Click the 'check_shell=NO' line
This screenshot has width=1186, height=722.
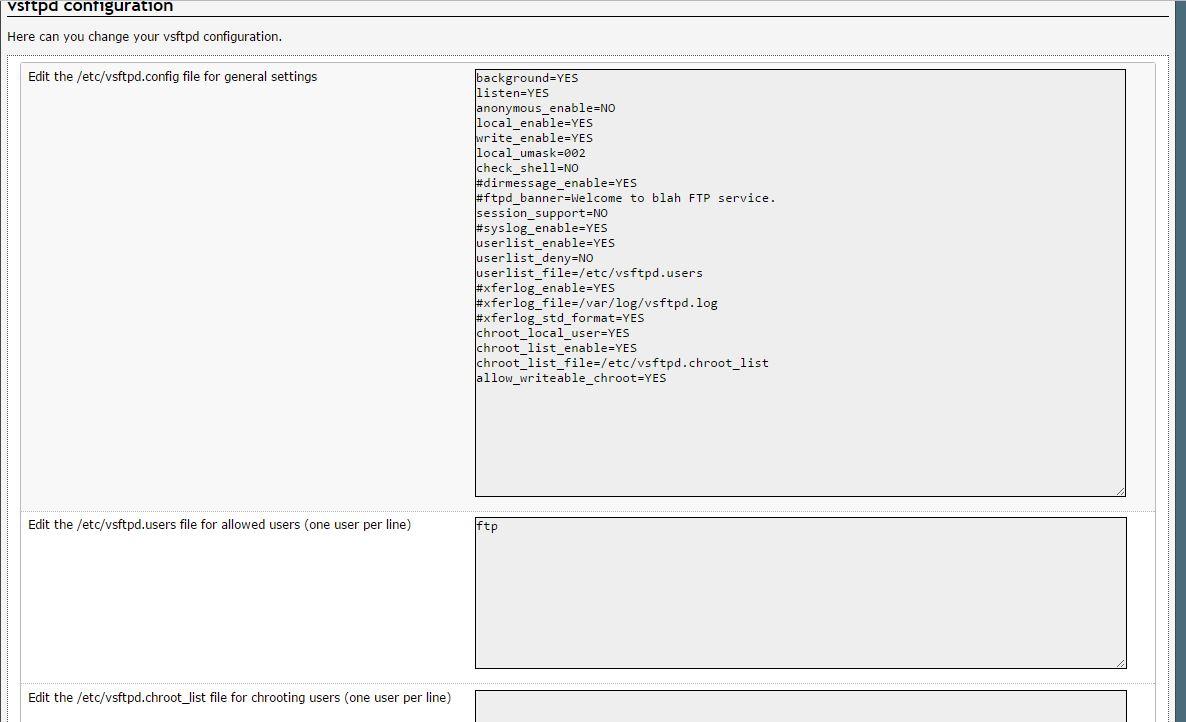527,169
